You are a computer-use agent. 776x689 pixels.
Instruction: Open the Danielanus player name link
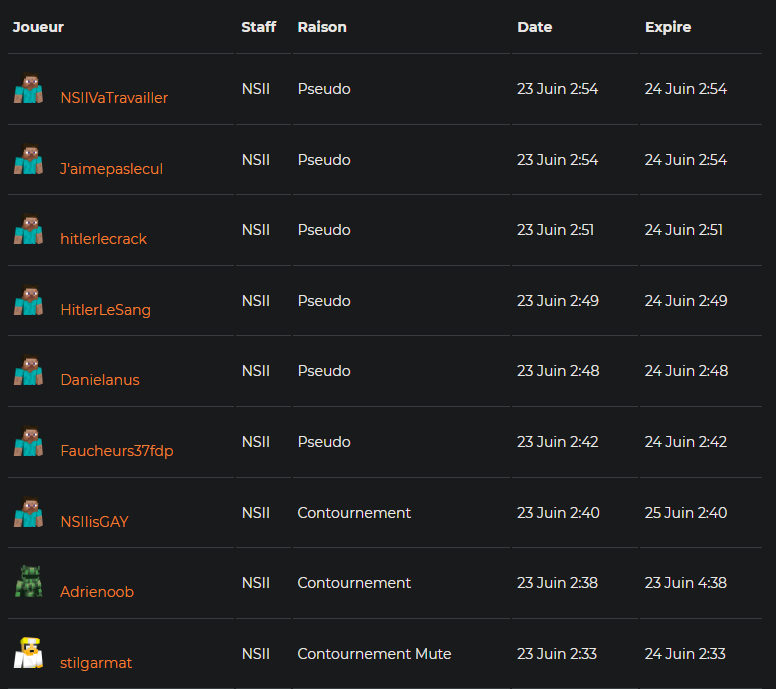[100, 380]
